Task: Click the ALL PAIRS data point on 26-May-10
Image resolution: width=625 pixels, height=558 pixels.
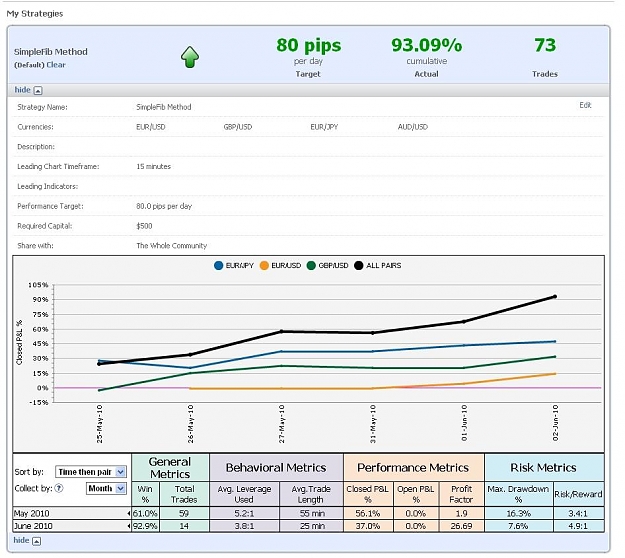Action: click(190, 355)
